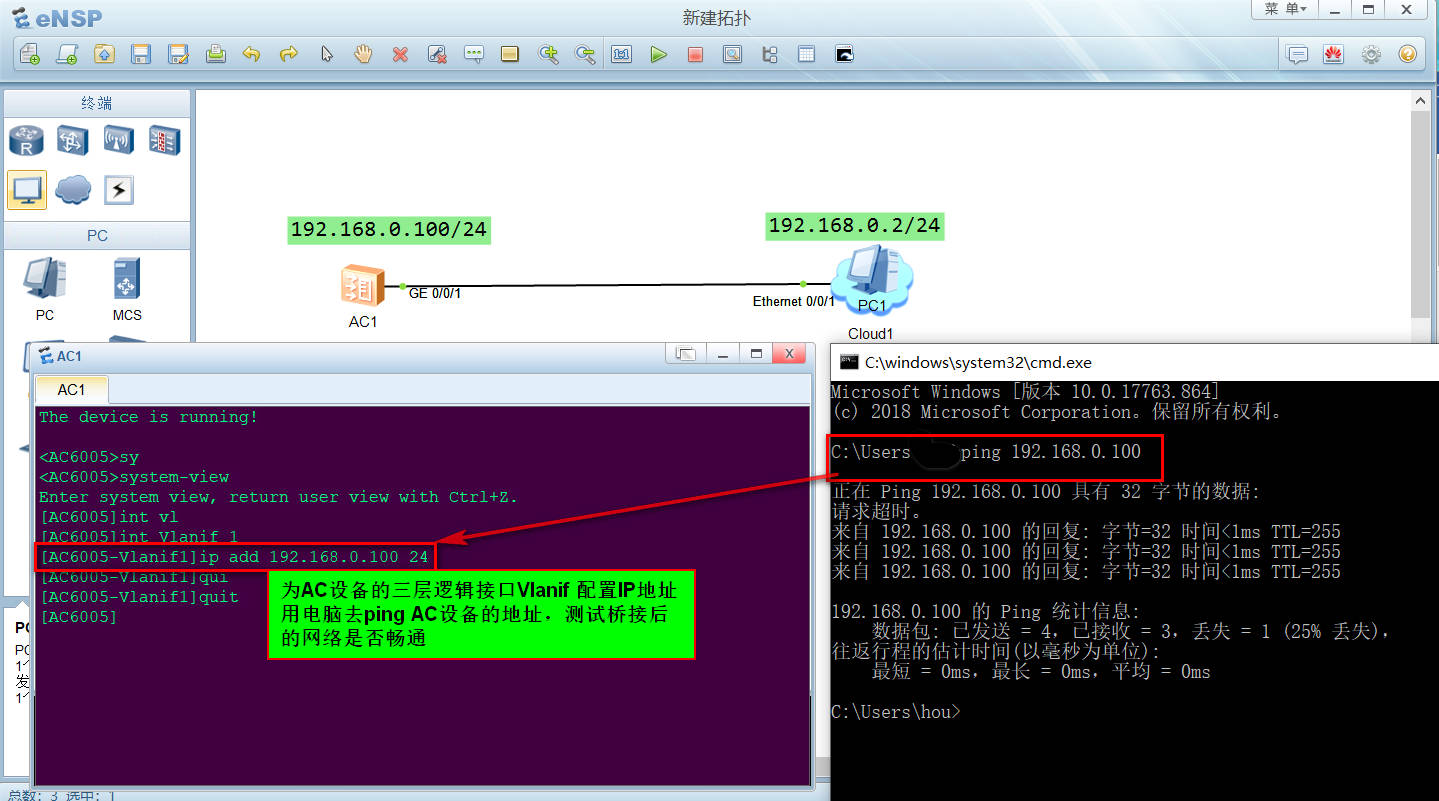Stop devices using the red stop icon
Viewport: 1439px width, 801px height.
(x=695, y=54)
